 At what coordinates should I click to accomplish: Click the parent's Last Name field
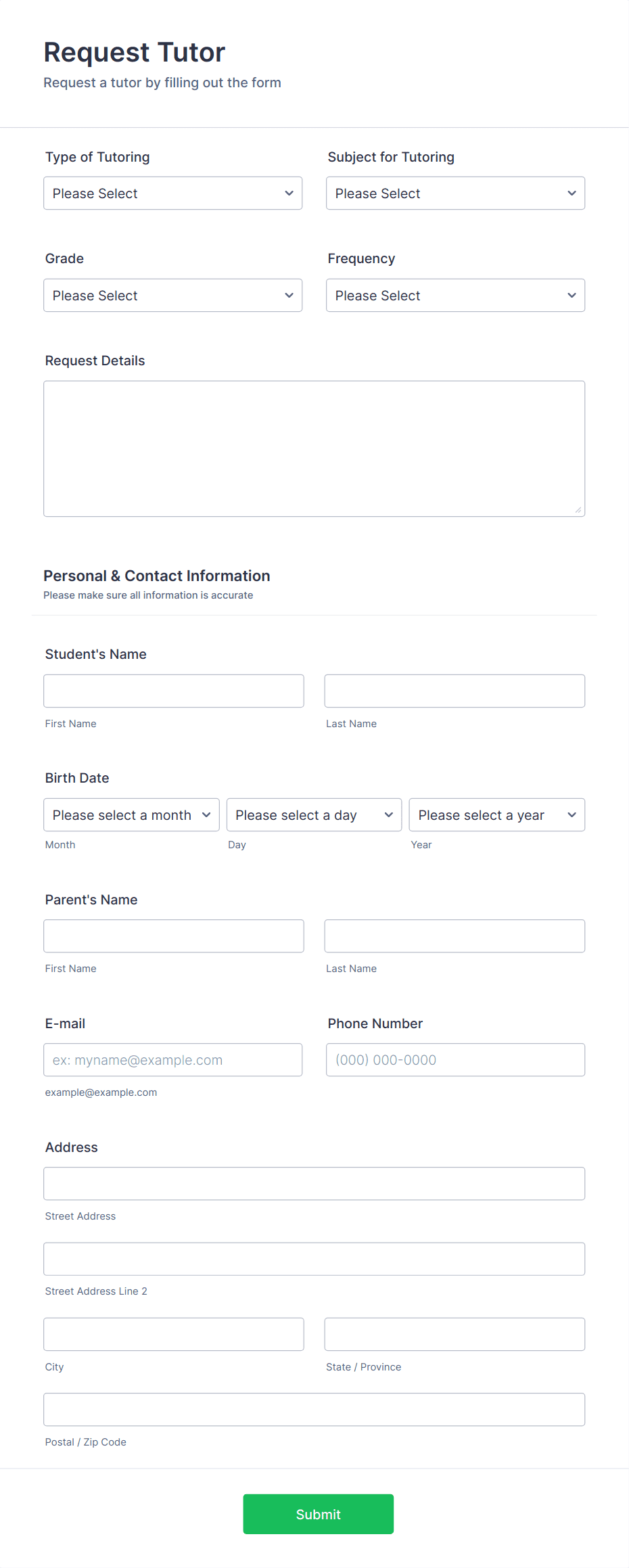454,936
